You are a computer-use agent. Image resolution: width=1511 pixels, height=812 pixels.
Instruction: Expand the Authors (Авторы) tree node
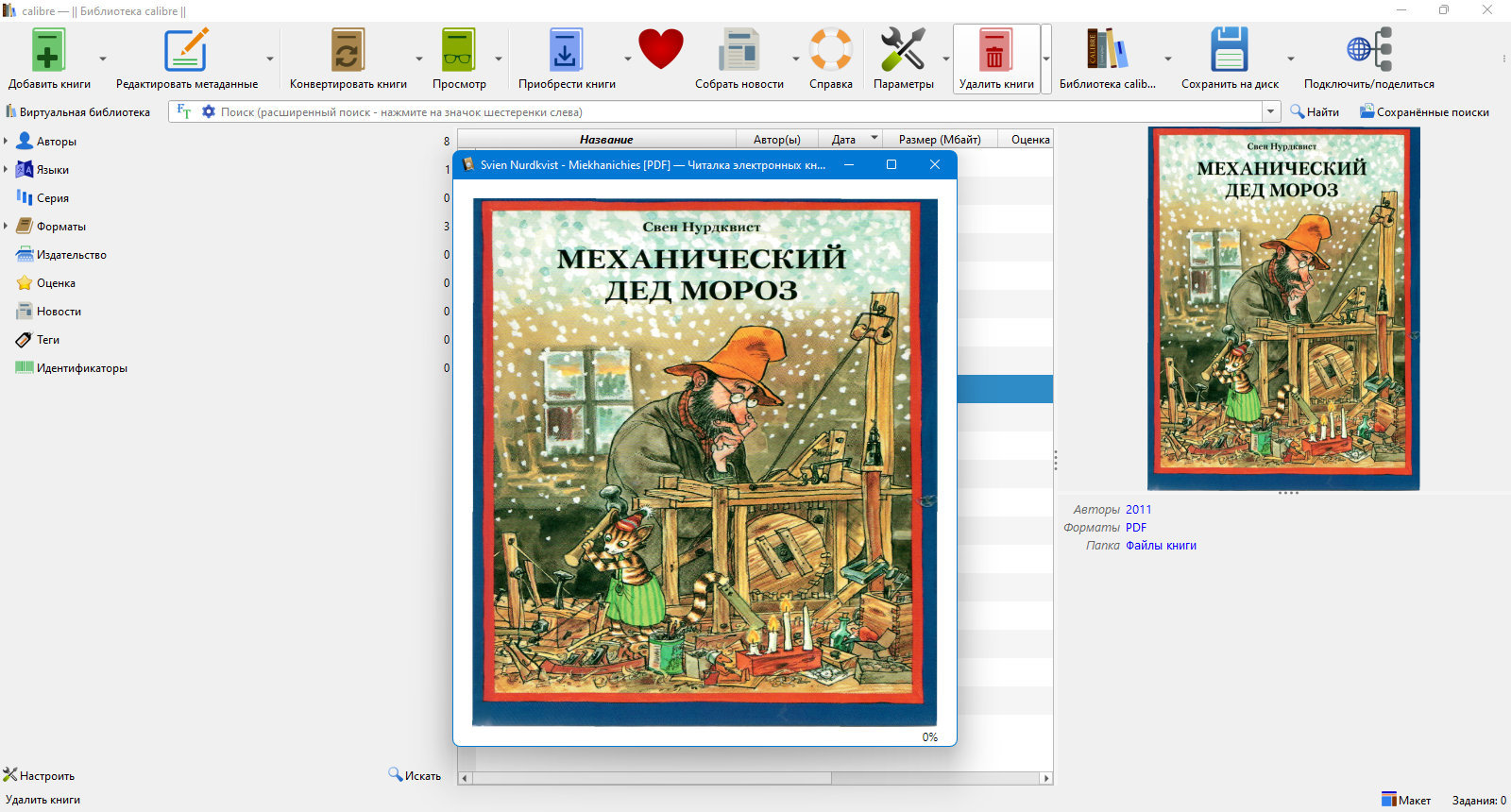tap(6, 142)
